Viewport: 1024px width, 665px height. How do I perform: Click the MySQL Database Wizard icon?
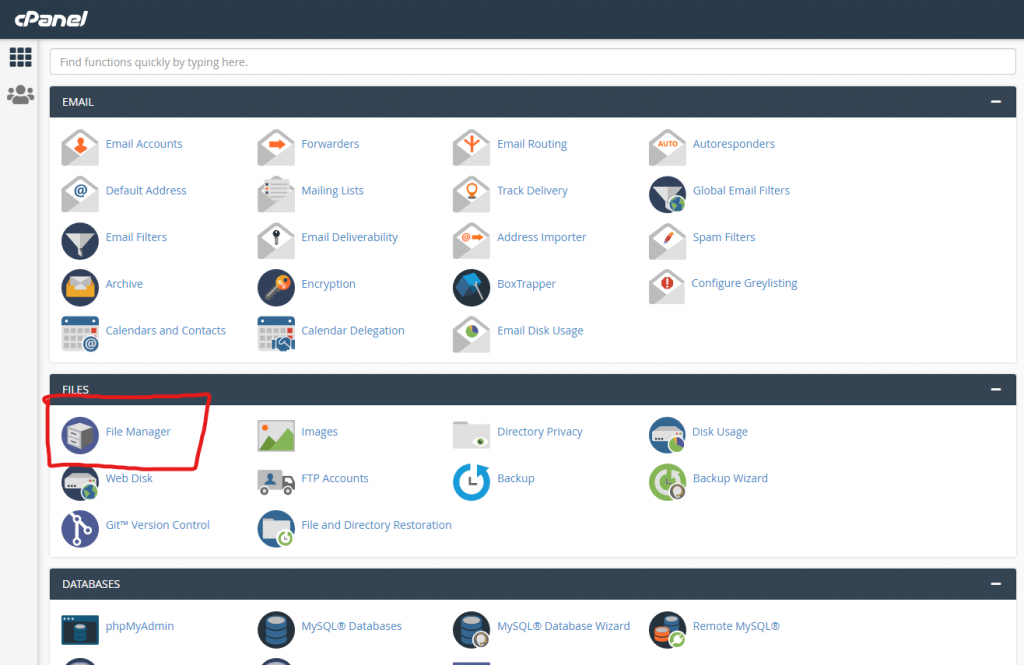coord(471,630)
